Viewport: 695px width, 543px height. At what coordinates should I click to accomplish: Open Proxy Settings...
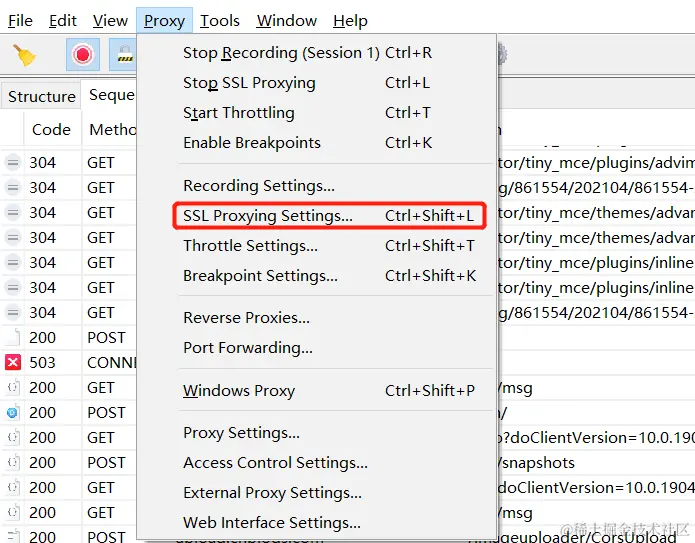pos(317,433)
